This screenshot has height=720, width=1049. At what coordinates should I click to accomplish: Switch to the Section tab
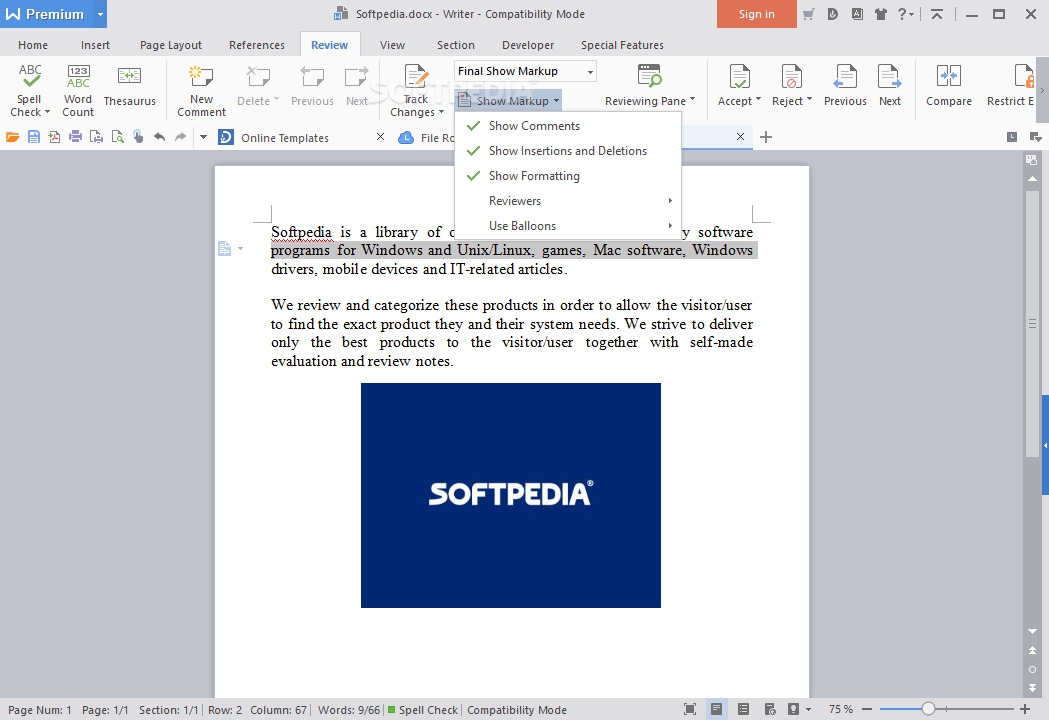456,45
